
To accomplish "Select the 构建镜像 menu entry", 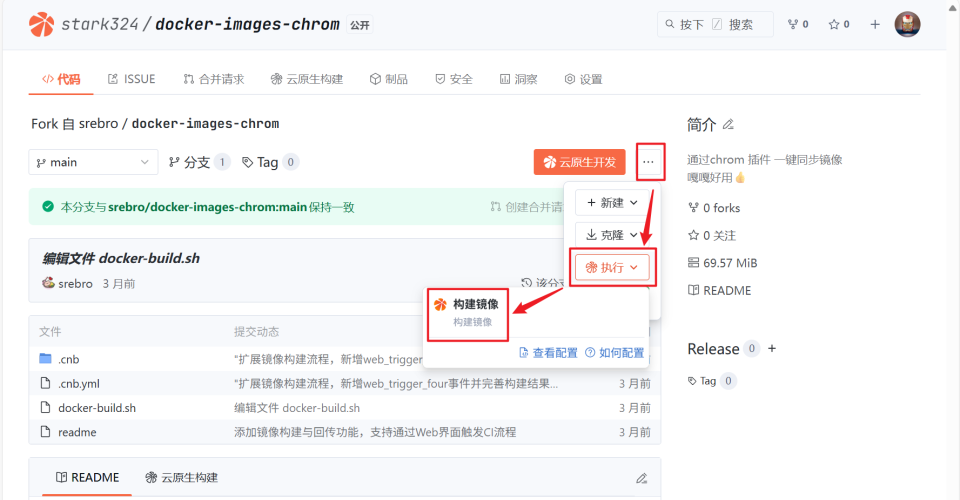I will pyautogui.click(x=468, y=313).
